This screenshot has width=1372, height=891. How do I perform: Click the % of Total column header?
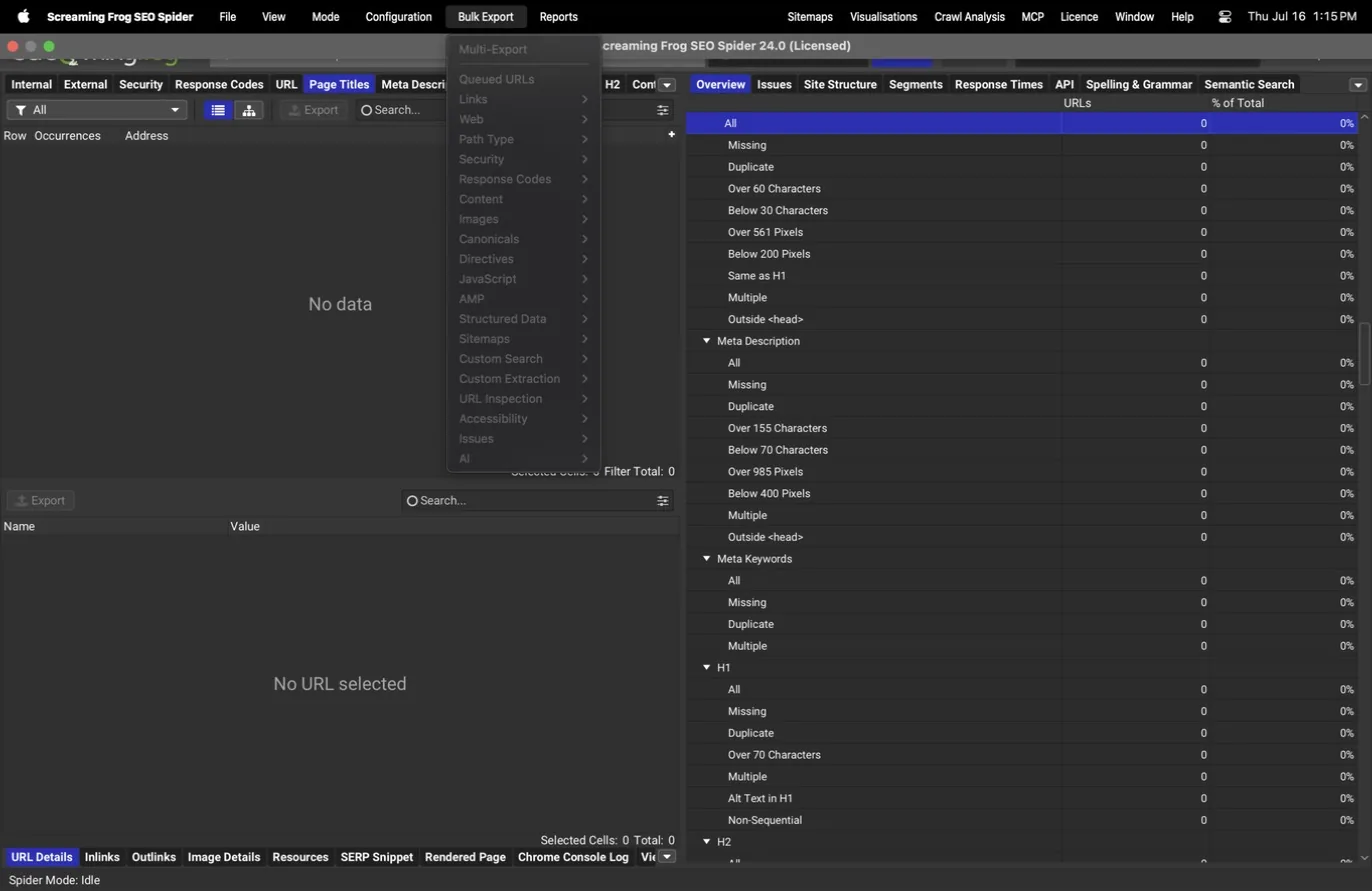tap(1238, 103)
